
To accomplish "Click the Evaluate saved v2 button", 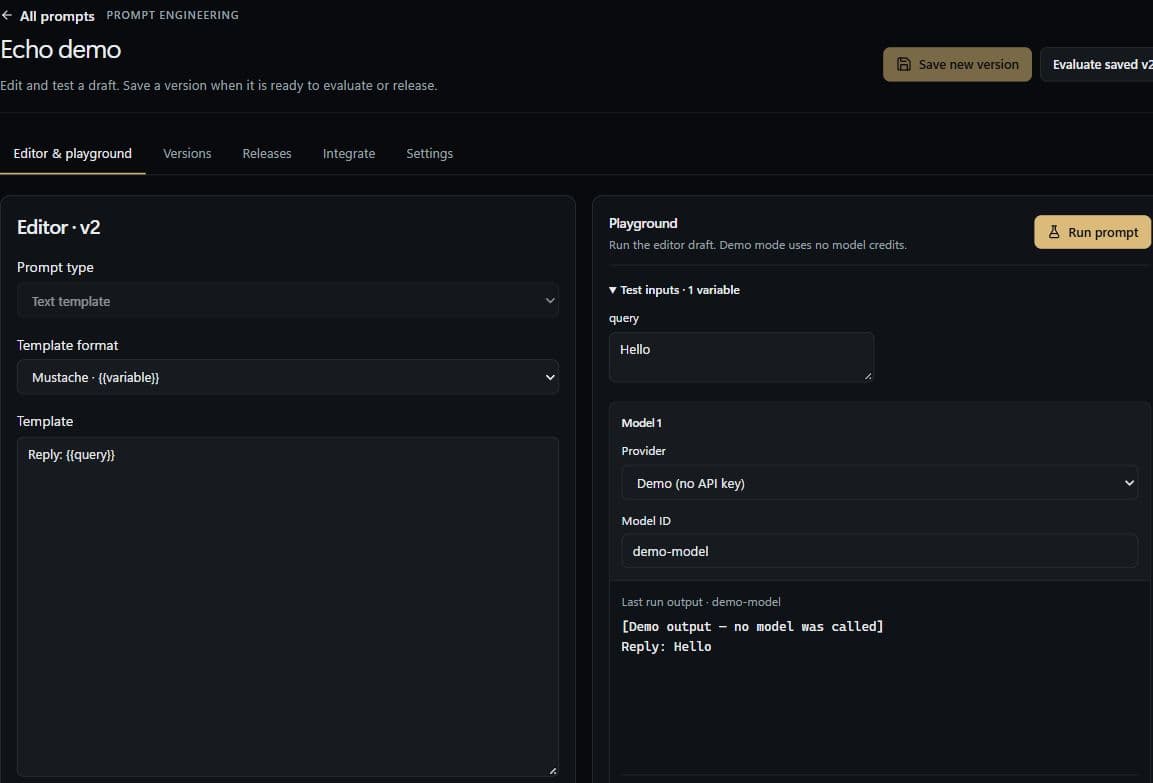I will 1097,65.
